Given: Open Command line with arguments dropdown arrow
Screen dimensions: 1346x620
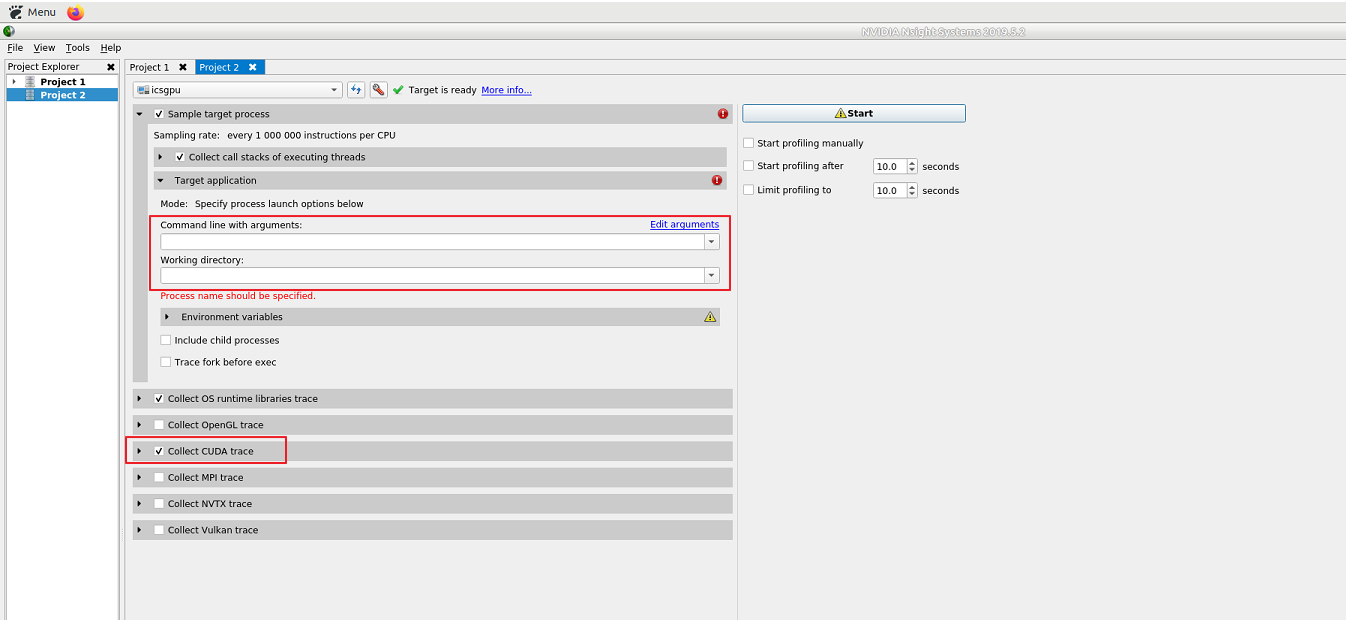Looking at the screenshot, I should coord(712,242).
